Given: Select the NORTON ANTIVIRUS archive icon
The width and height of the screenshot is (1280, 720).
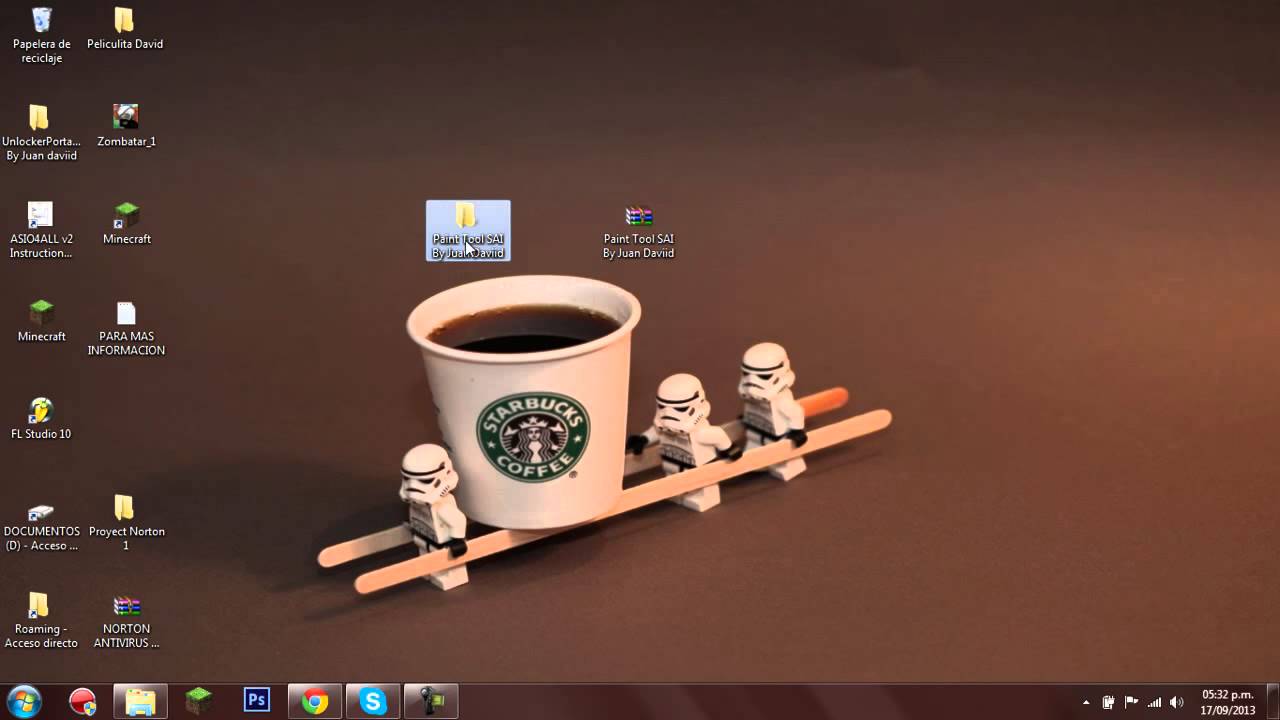Looking at the screenshot, I should (126, 621).
